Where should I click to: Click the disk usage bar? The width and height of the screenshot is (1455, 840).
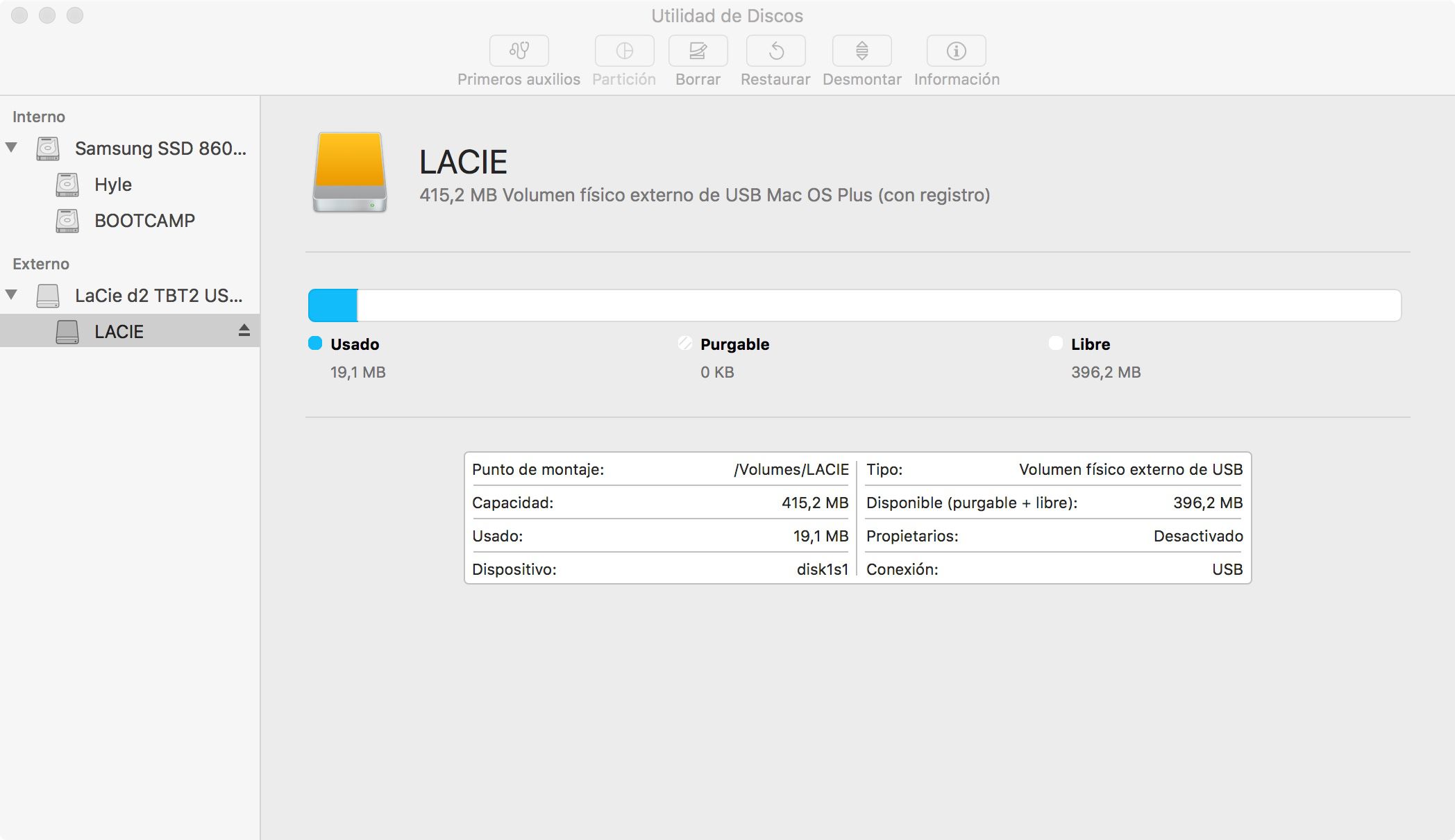pyautogui.click(x=855, y=305)
